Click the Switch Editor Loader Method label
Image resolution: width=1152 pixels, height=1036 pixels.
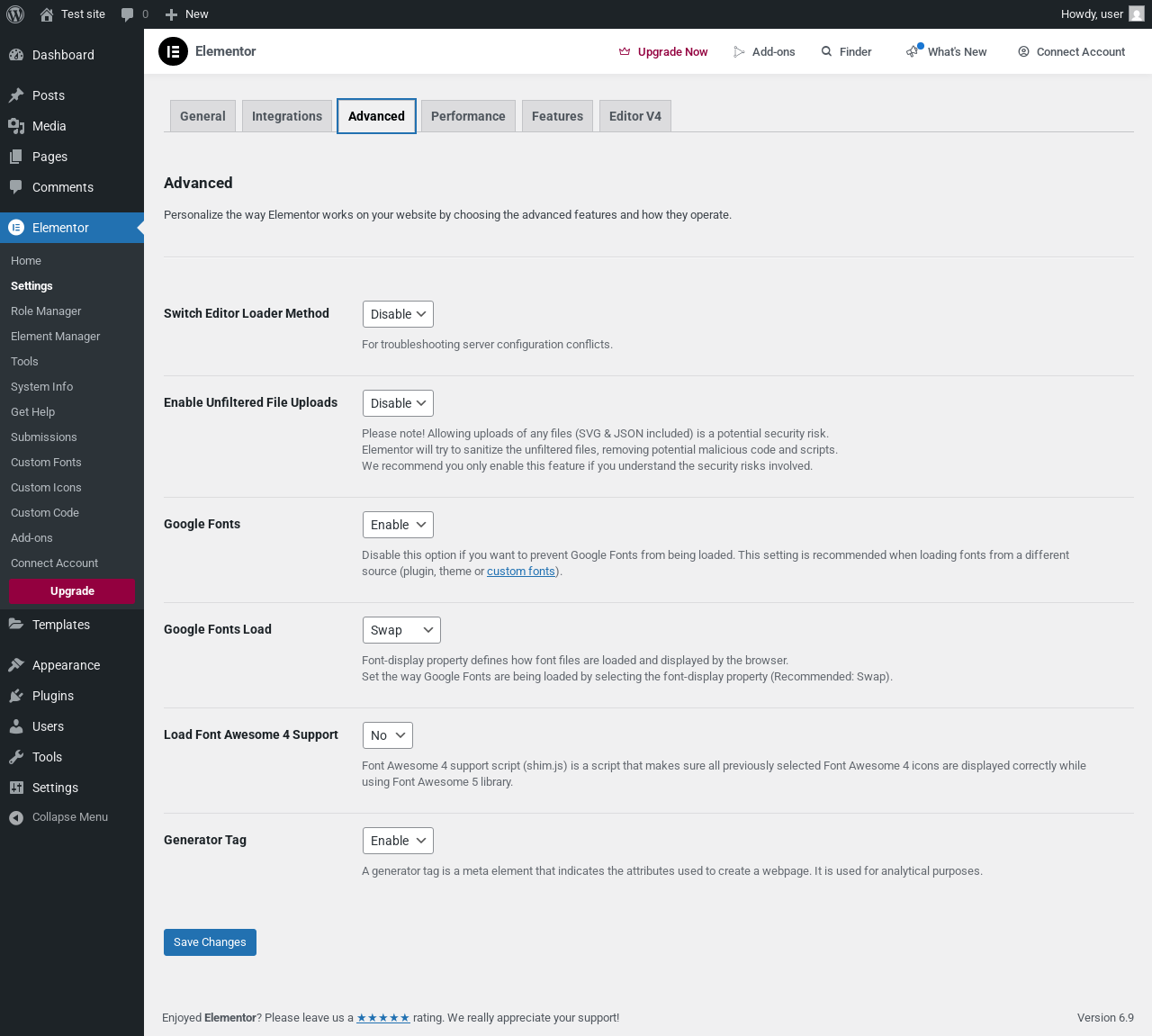point(247,313)
